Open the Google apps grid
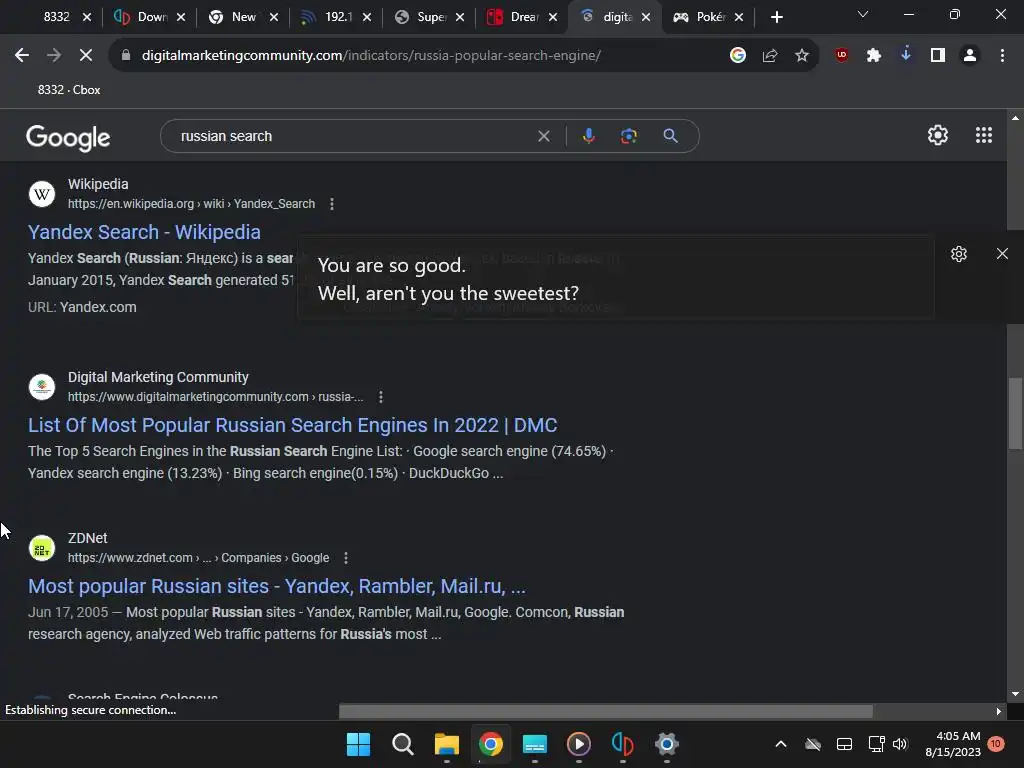Image resolution: width=1024 pixels, height=768 pixels. (x=984, y=135)
